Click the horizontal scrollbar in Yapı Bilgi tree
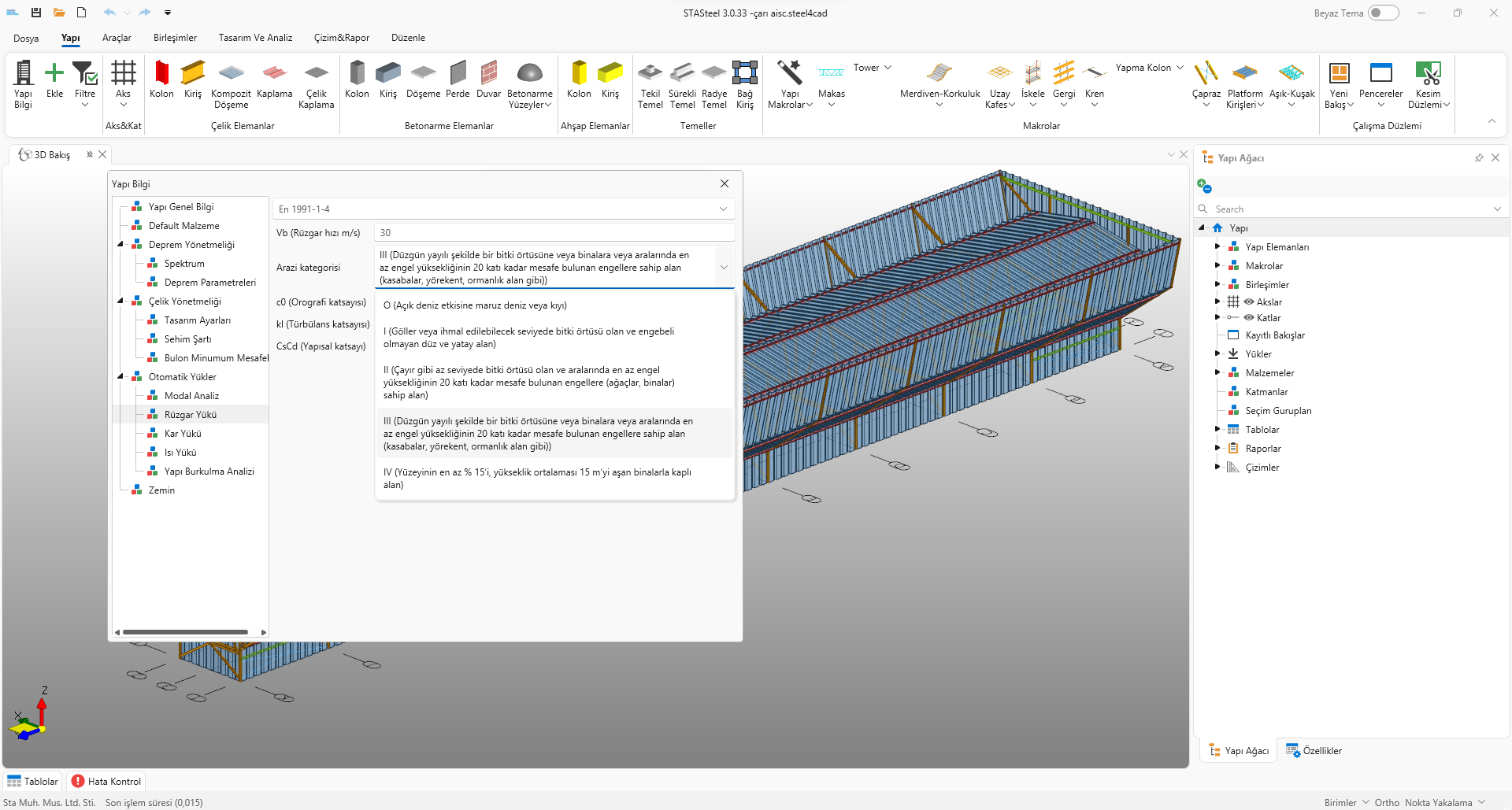The image size is (1512, 810). click(186, 632)
